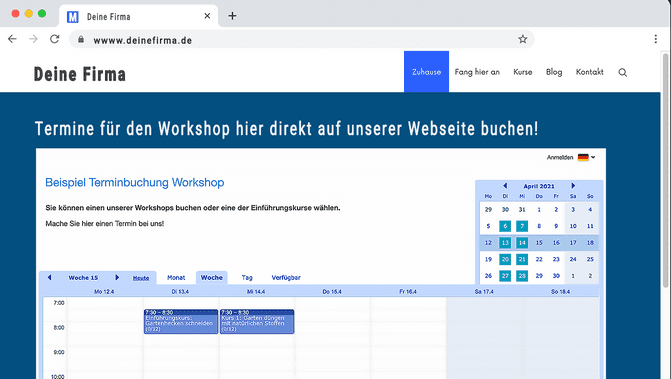This screenshot has width=671, height=379.
Task: Click the Woche 15 label
Action: [83, 278]
